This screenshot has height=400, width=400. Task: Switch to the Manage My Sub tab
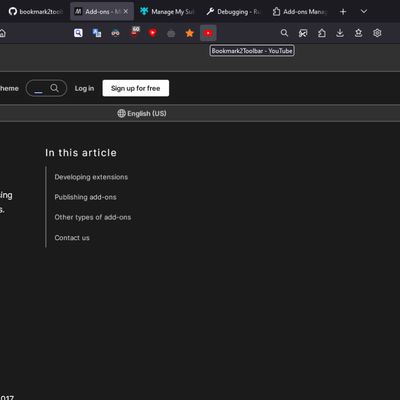coord(168,12)
